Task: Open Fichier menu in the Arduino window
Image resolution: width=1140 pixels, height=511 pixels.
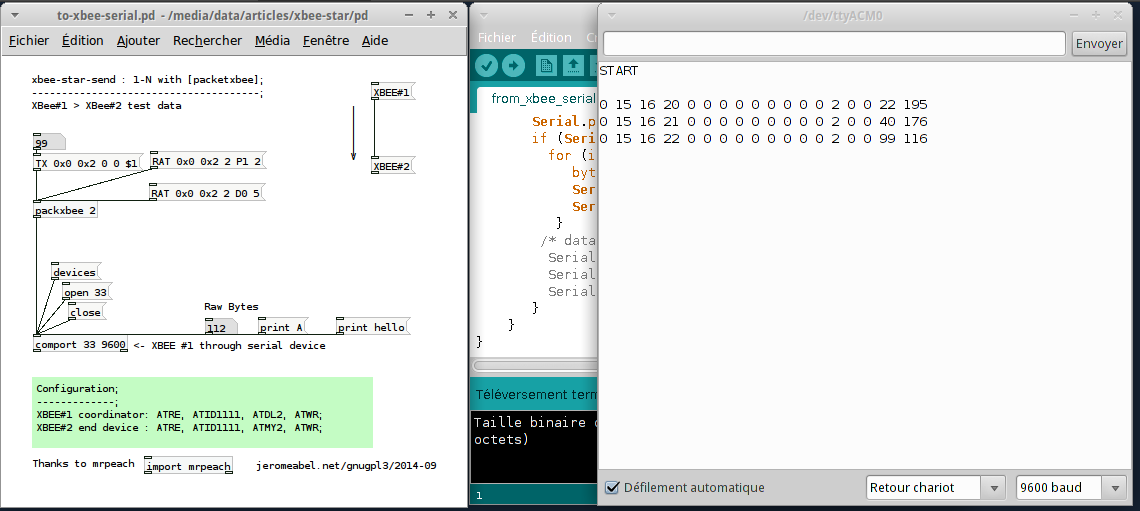Action: pos(497,37)
